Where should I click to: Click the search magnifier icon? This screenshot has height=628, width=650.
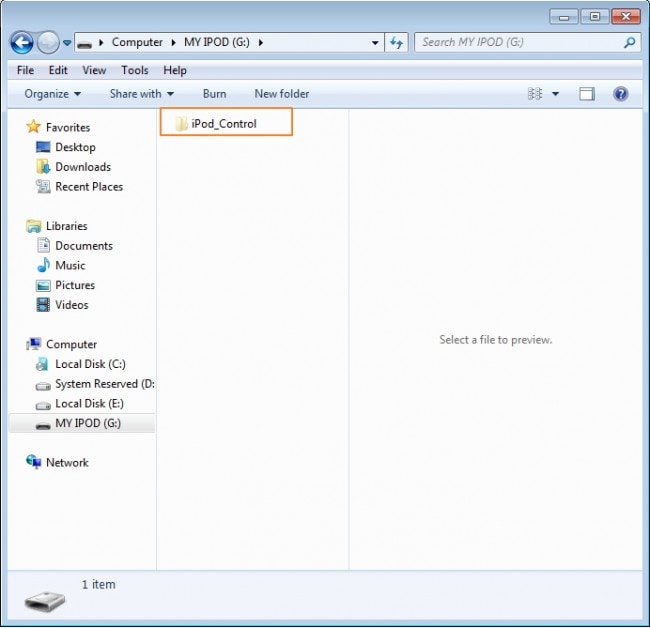[x=629, y=42]
